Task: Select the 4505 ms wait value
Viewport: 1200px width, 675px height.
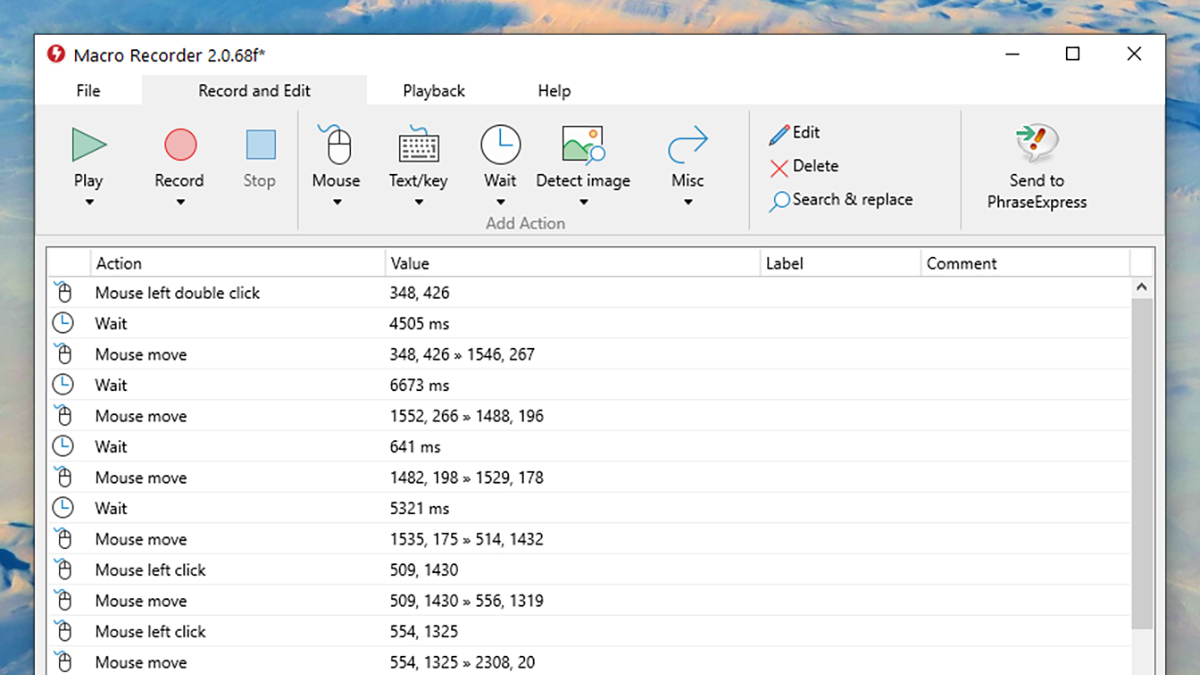Action: tap(420, 324)
